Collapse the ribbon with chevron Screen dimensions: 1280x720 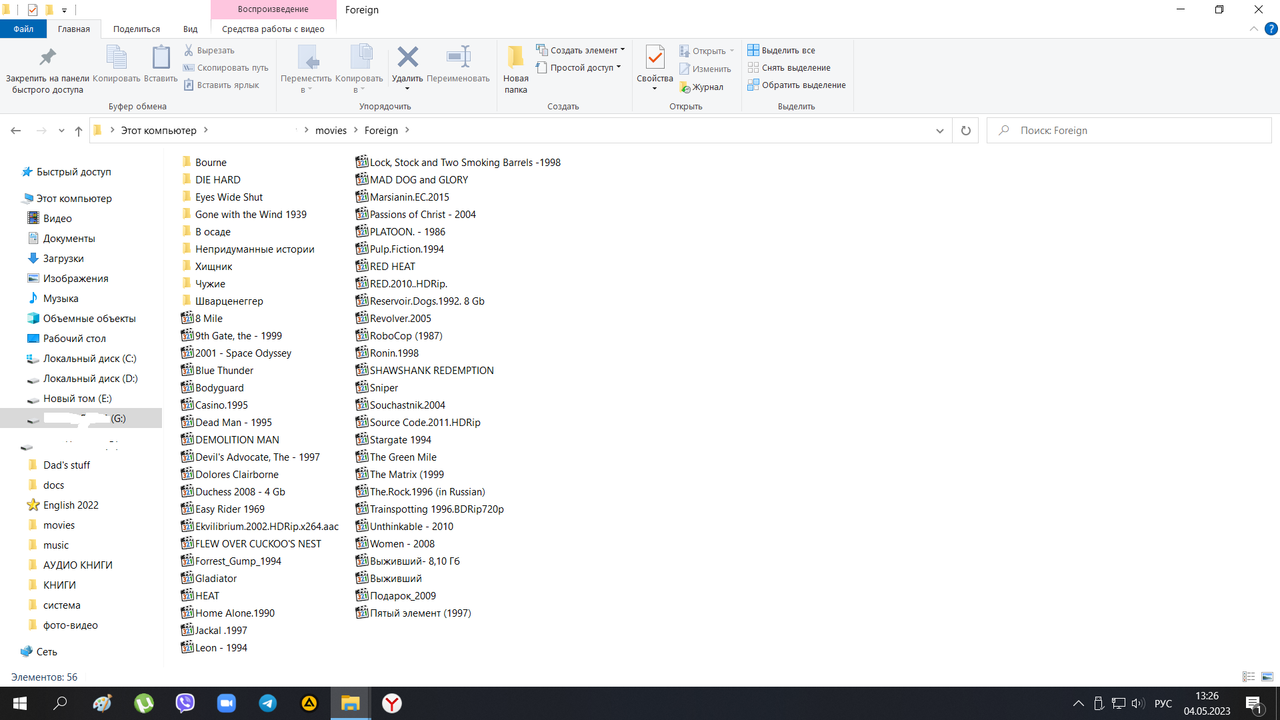(1252, 29)
